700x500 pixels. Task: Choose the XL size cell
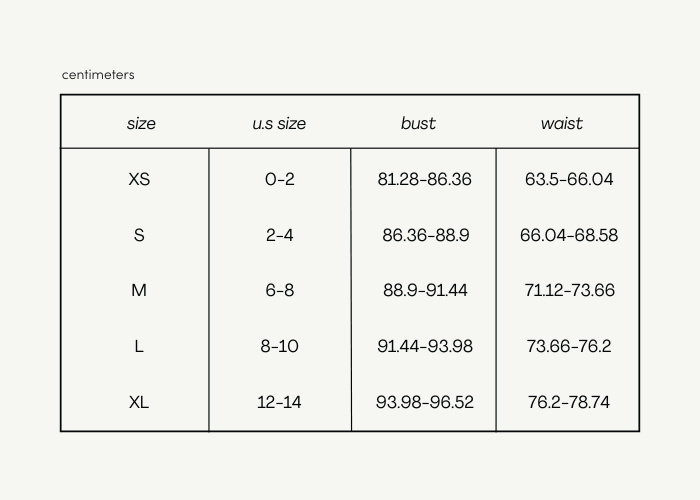139,403
